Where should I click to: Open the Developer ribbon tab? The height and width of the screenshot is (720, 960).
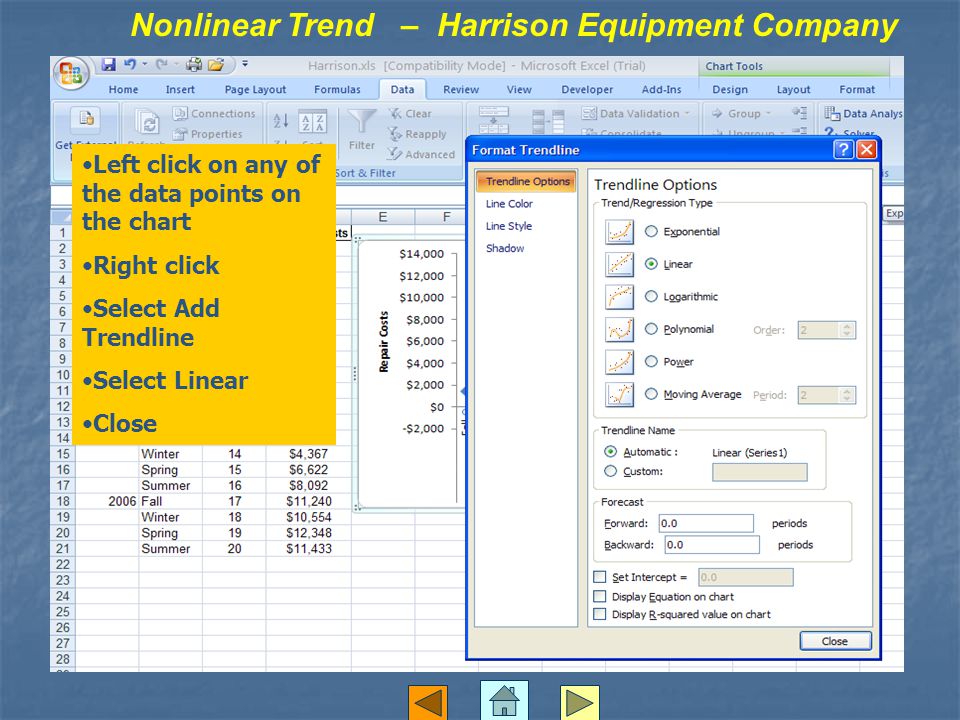(x=587, y=89)
